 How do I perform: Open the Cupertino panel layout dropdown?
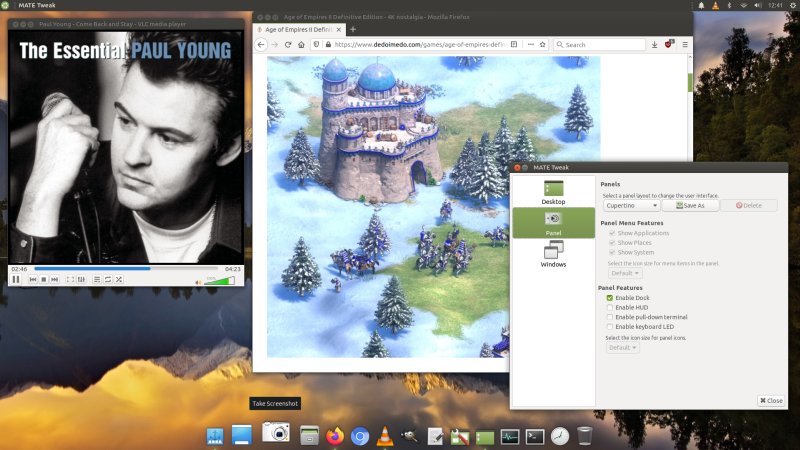632,206
